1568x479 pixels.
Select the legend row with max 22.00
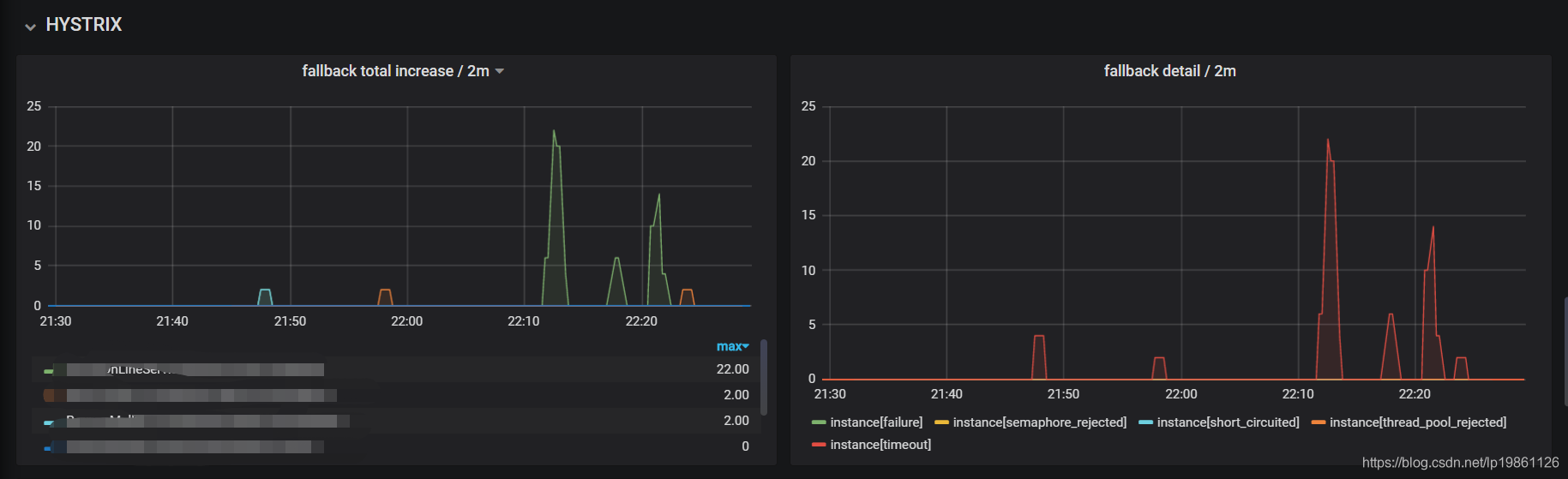click(395, 369)
